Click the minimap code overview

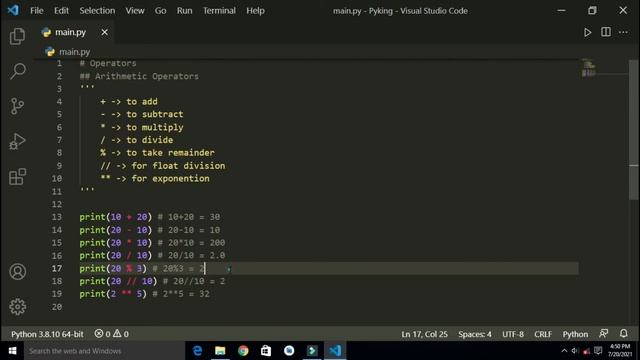click(589, 68)
